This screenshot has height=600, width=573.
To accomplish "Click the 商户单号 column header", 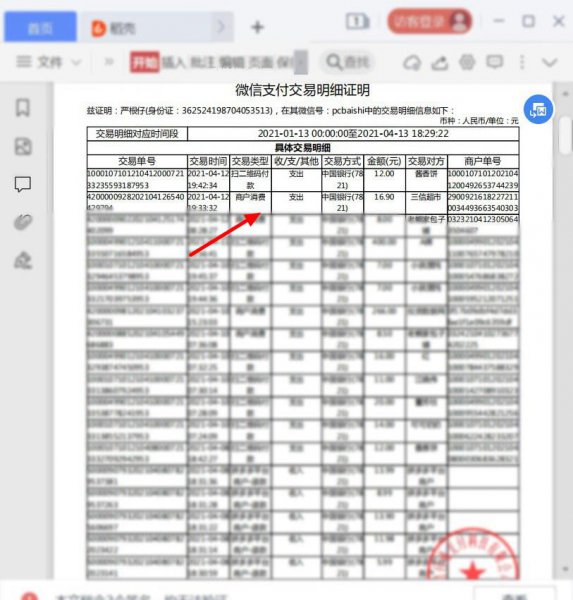I will [483, 161].
